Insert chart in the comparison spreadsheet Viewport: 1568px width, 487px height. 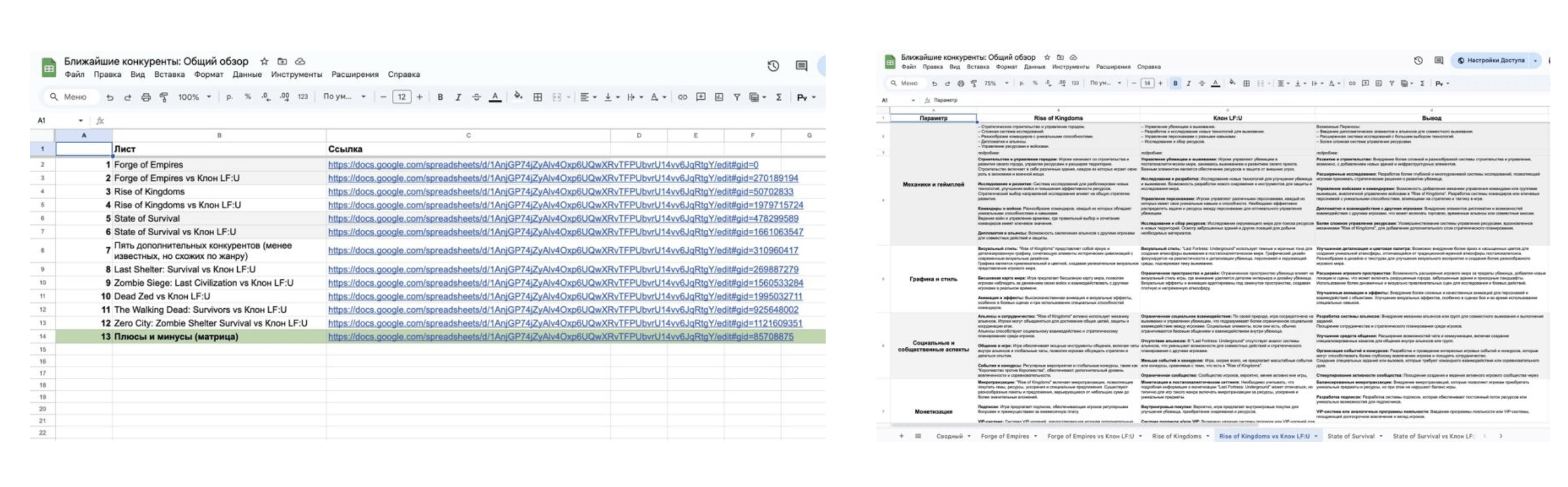[x=1378, y=83]
